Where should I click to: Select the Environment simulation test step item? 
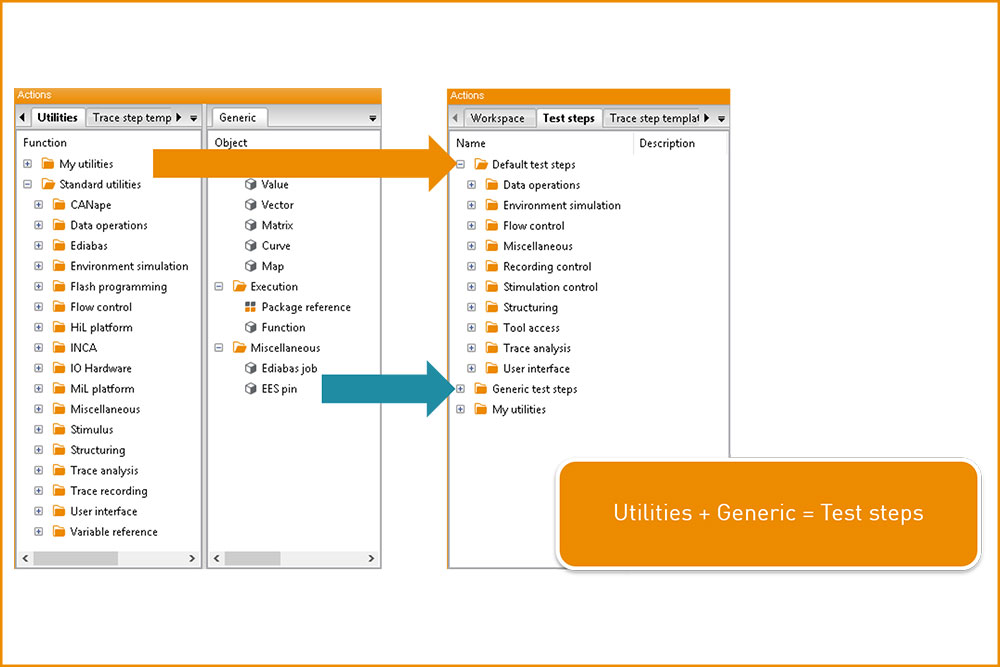pyautogui.click(x=561, y=206)
